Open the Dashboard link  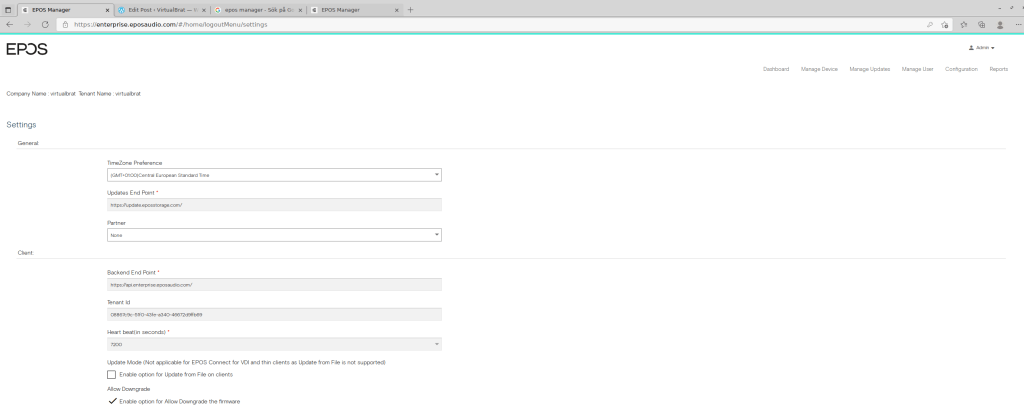click(x=776, y=69)
